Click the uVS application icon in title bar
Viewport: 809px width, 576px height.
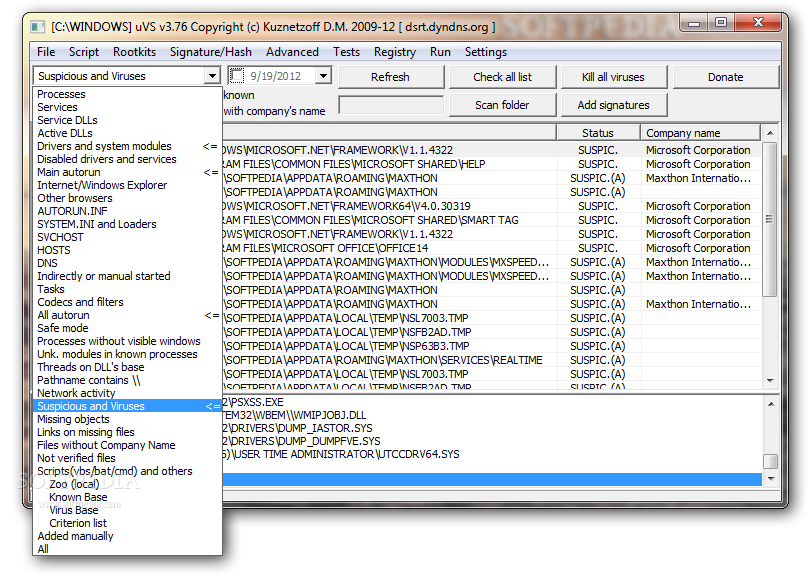[37, 26]
